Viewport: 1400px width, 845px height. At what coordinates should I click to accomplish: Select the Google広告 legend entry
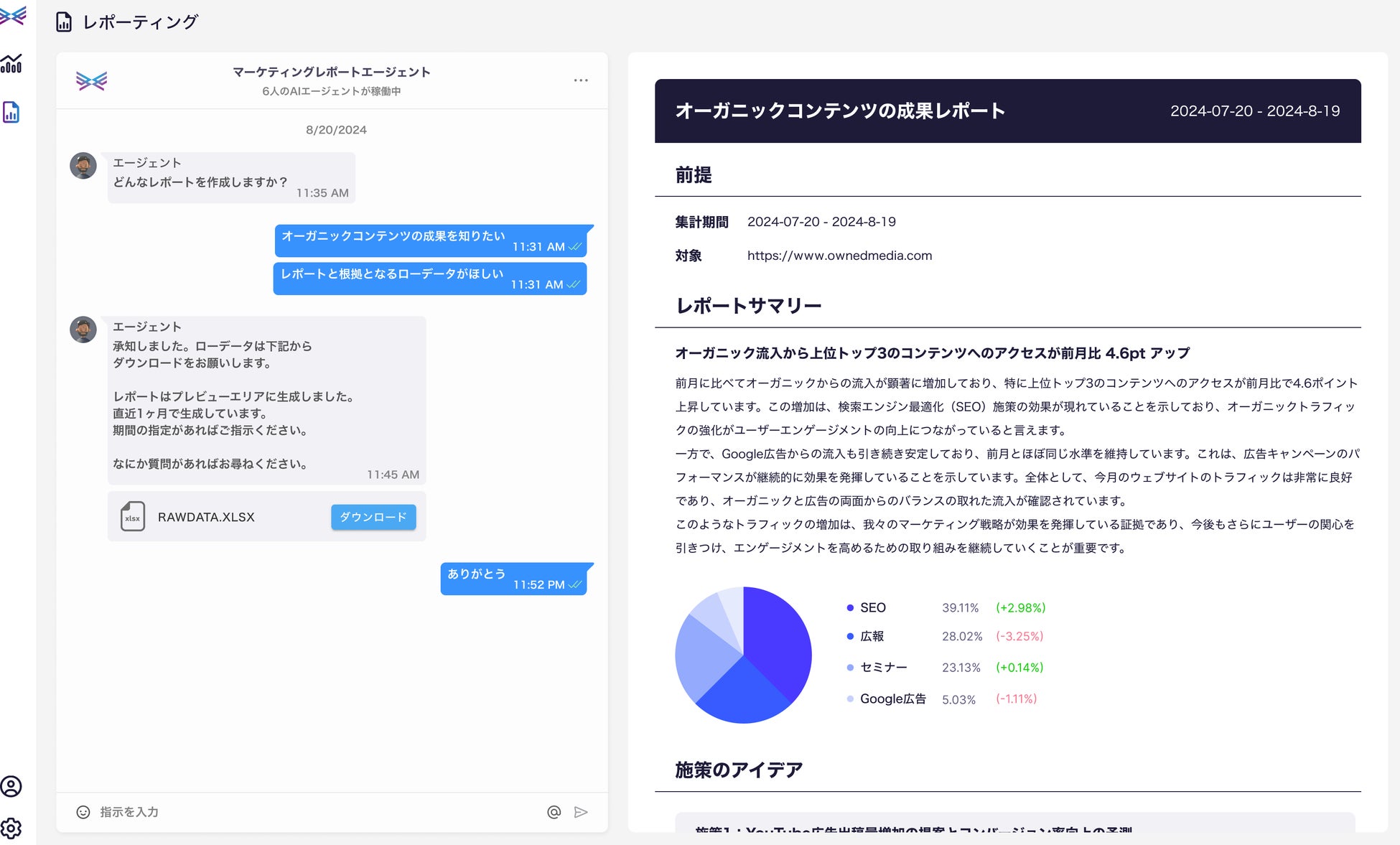click(892, 699)
